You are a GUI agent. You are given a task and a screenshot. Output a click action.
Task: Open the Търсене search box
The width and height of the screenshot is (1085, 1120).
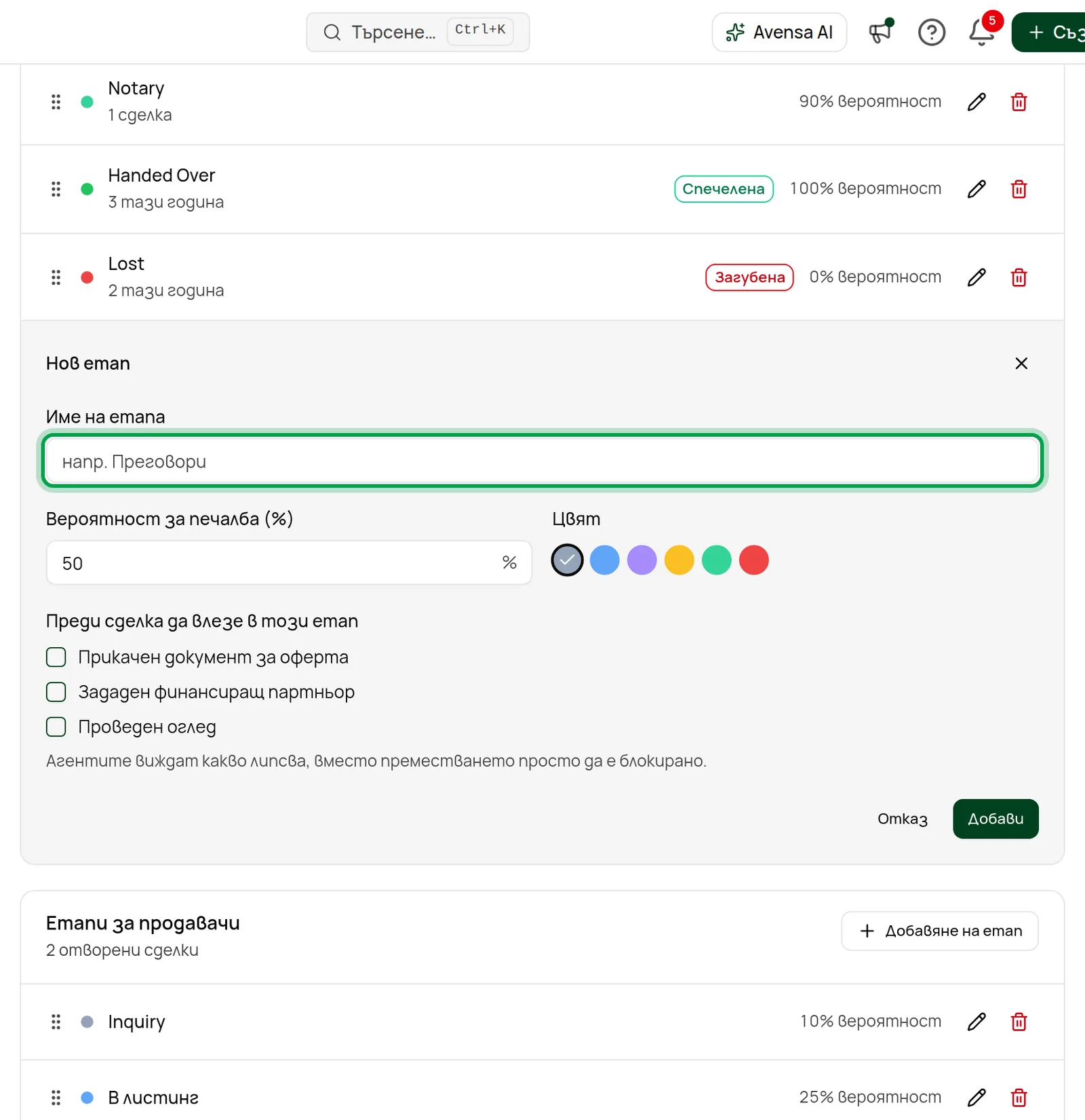(418, 32)
